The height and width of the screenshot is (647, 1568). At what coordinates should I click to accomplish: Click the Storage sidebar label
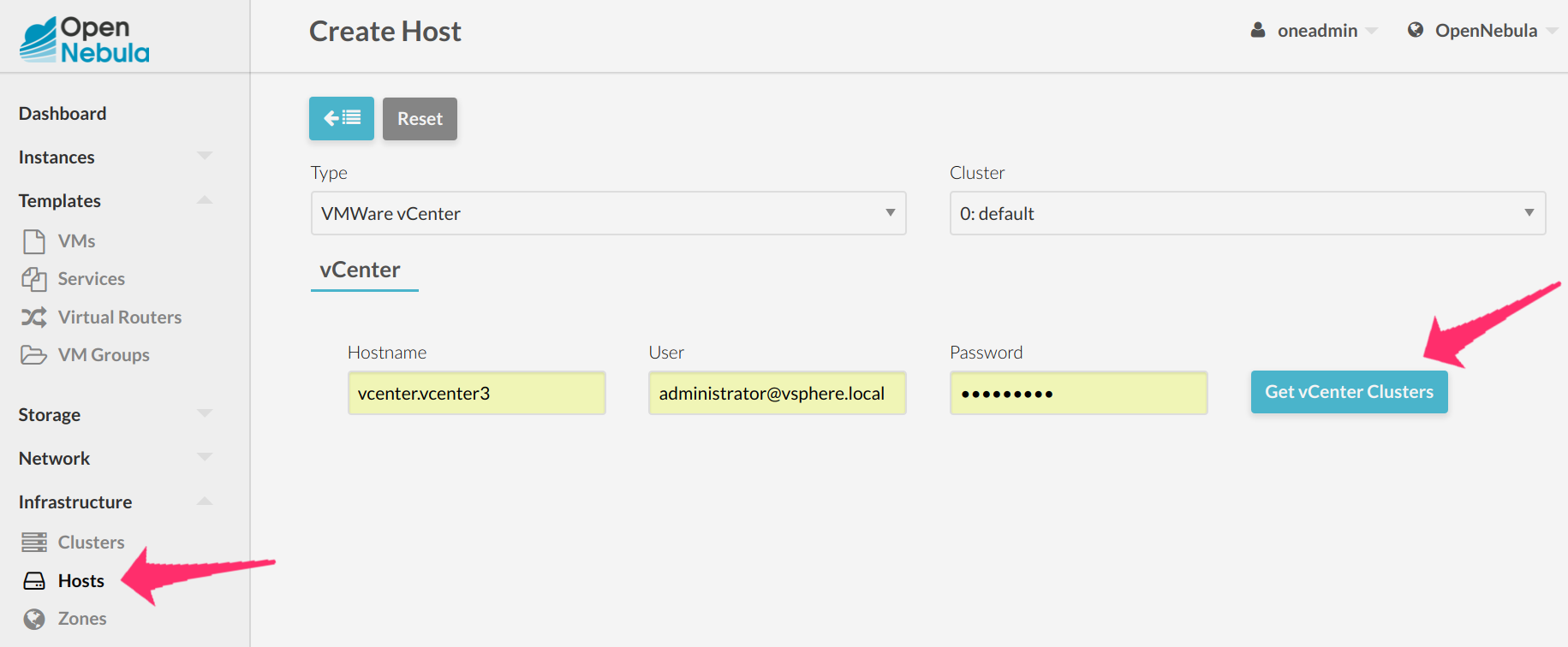50,415
